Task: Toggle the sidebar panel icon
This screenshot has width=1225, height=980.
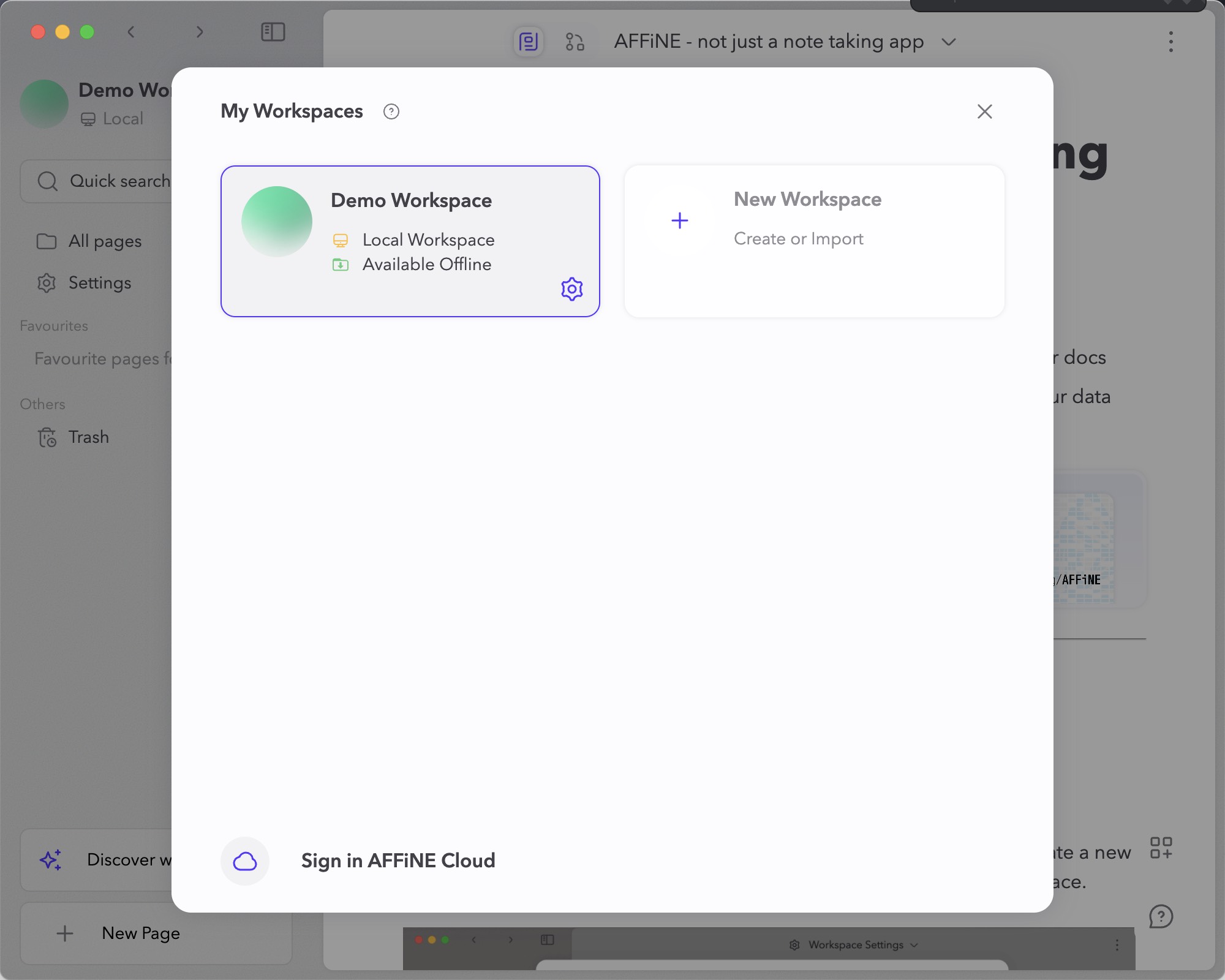Action: (273, 32)
